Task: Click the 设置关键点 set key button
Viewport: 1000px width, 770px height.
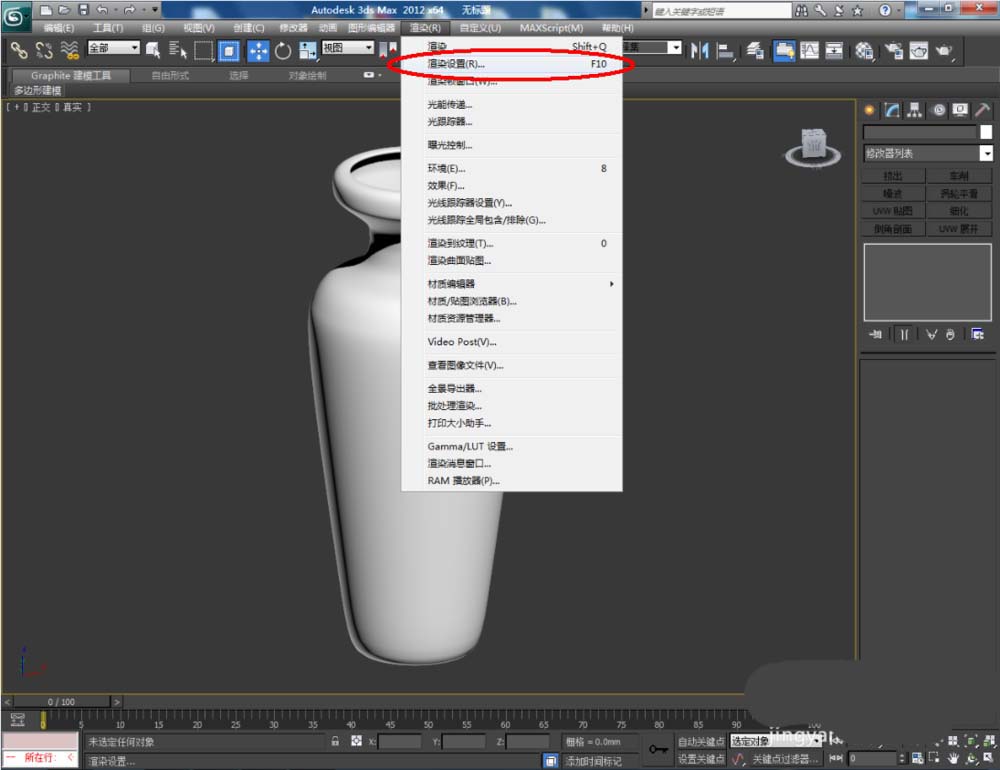Action: coord(700,759)
